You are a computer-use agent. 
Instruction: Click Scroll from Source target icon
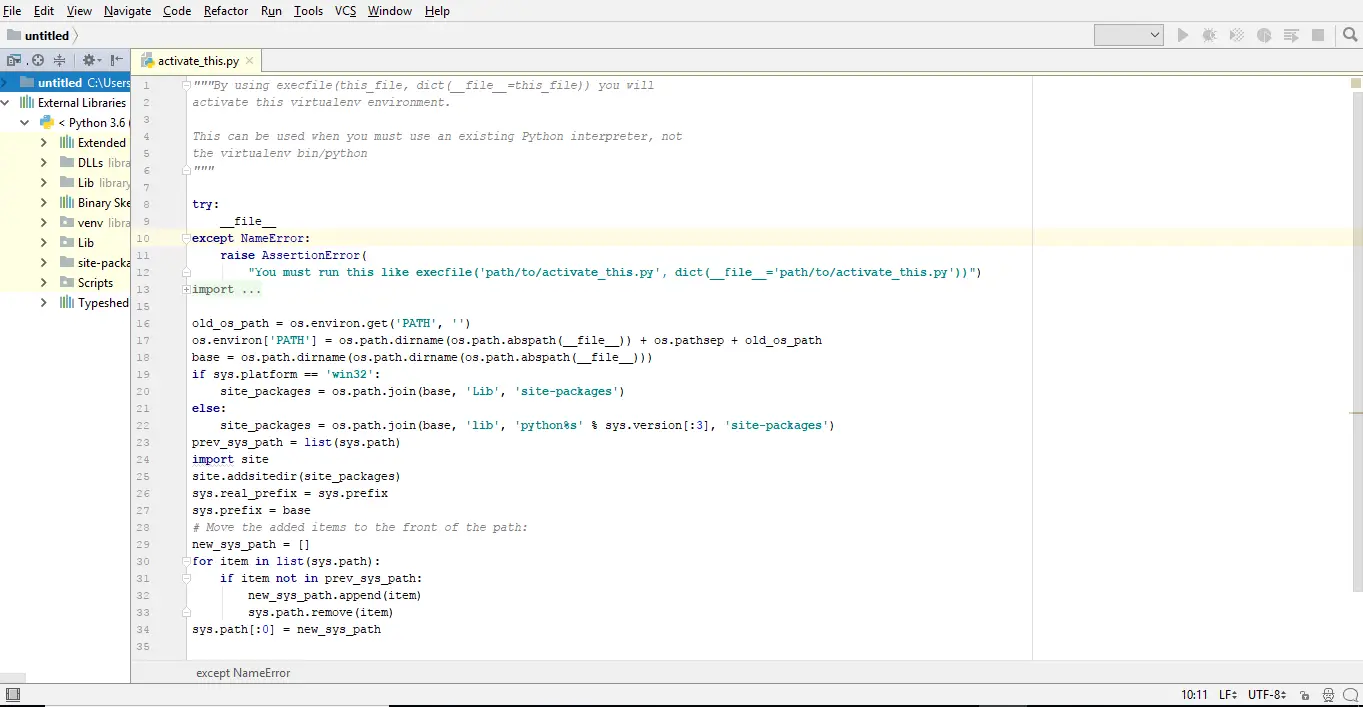pyautogui.click(x=38, y=60)
